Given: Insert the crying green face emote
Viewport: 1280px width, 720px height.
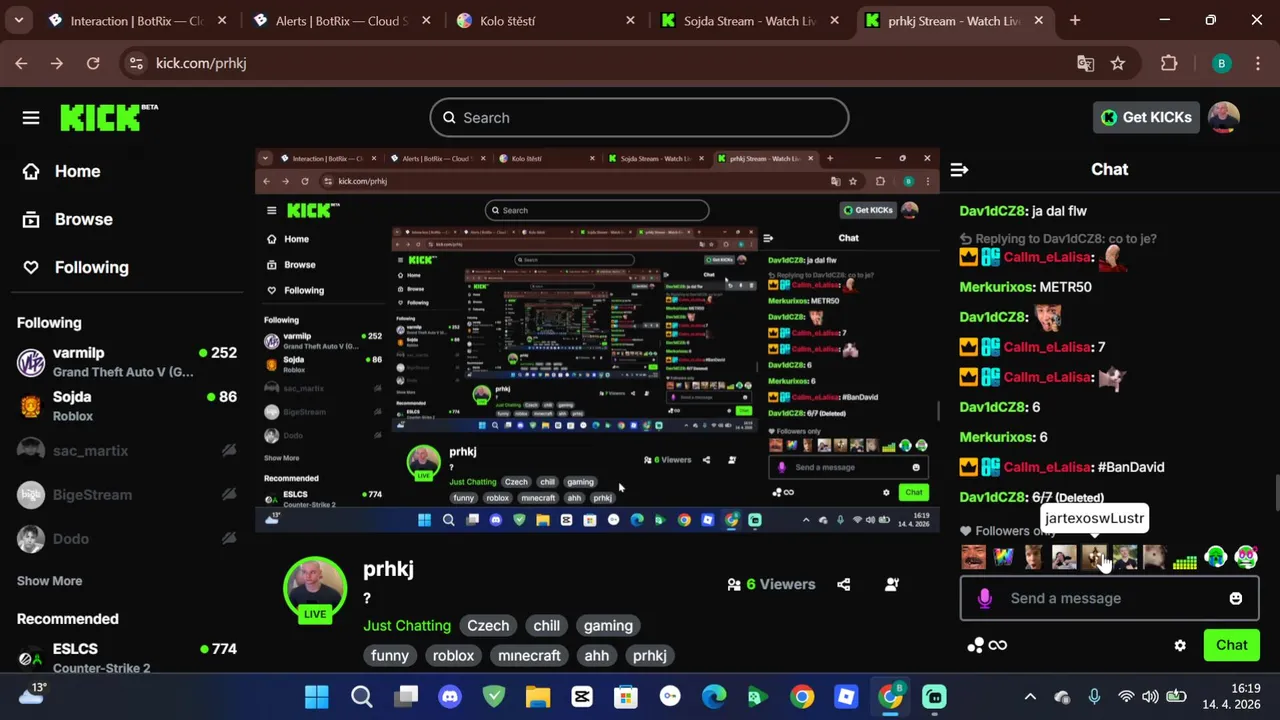Looking at the screenshot, I should tap(1216, 557).
